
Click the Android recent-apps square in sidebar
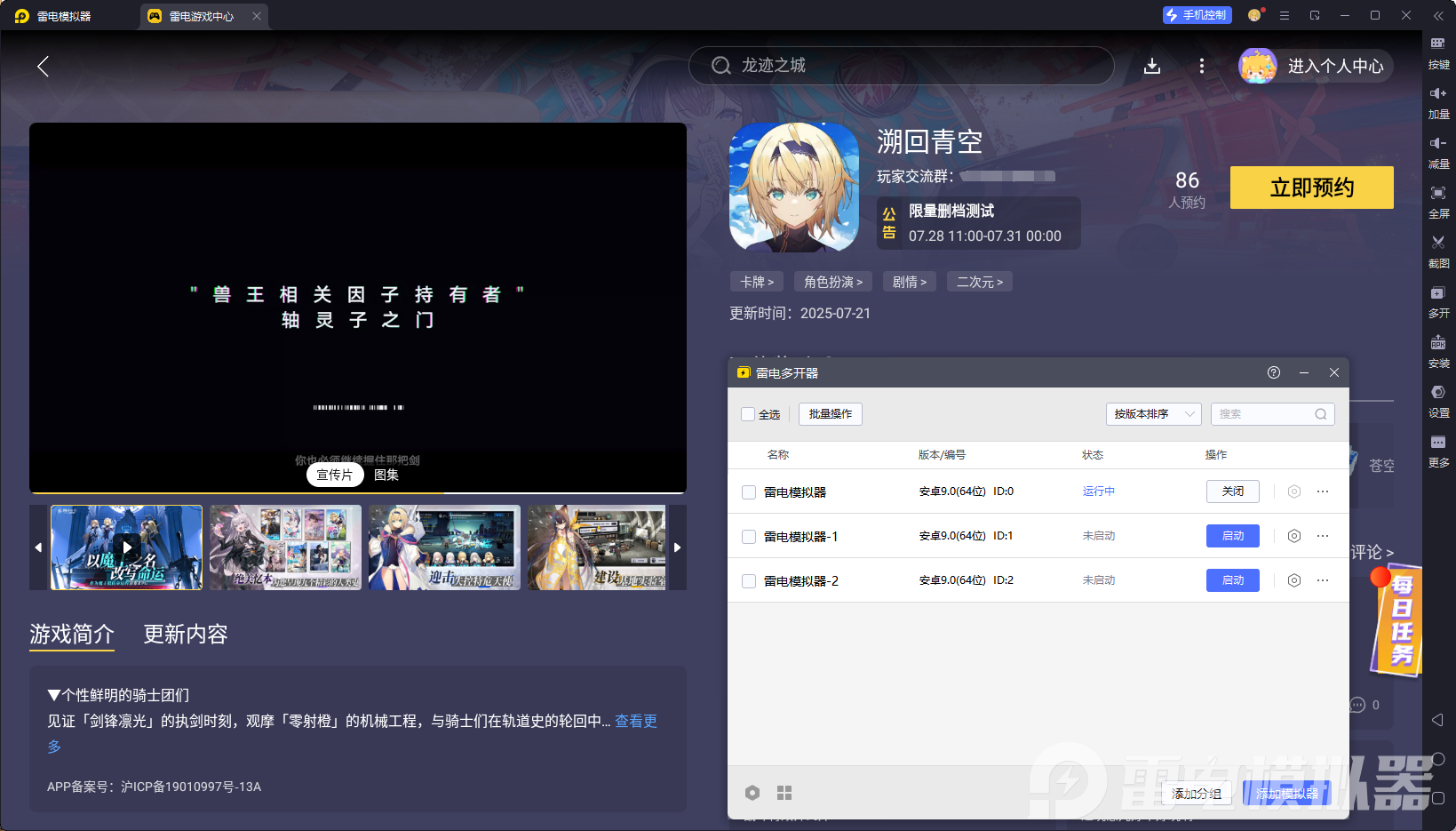pos(1438,798)
